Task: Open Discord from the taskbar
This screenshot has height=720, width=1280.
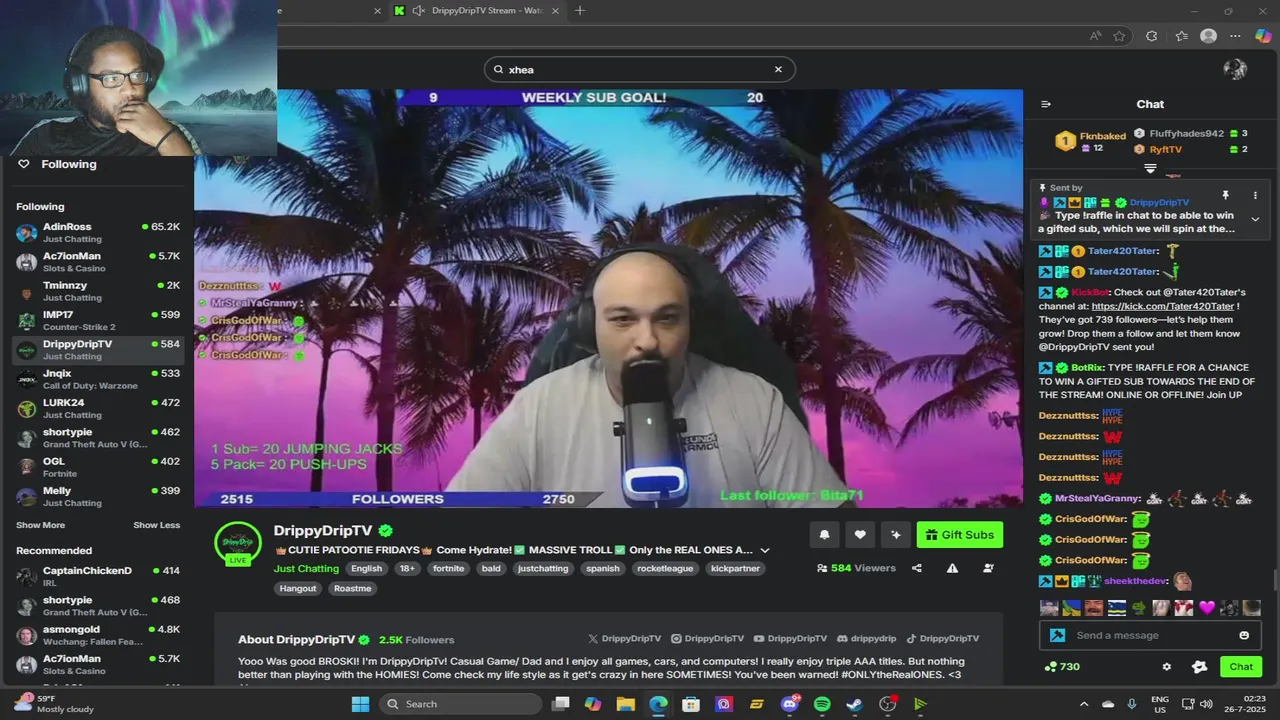Action: (x=790, y=704)
